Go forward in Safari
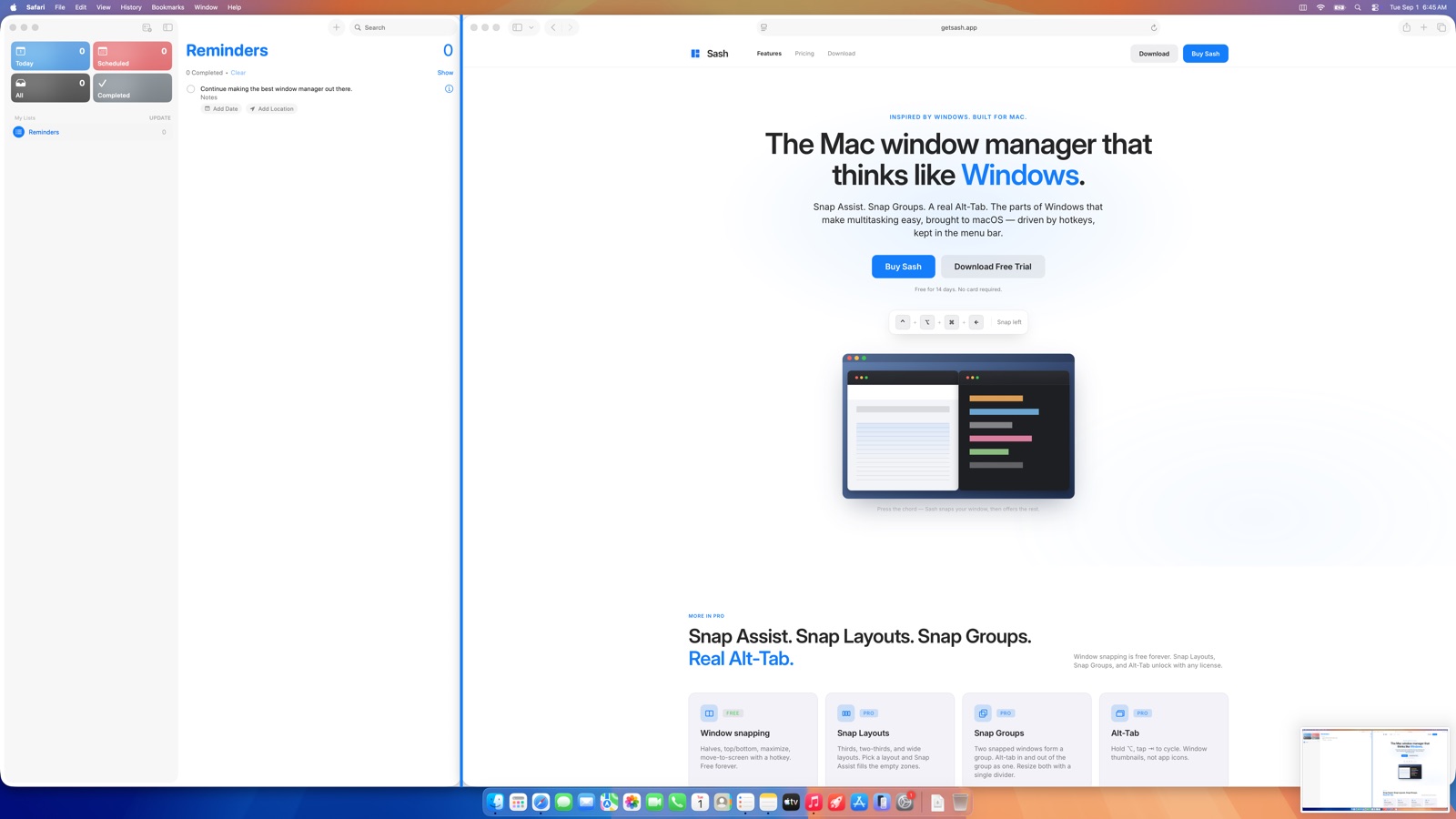 (x=571, y=27)
